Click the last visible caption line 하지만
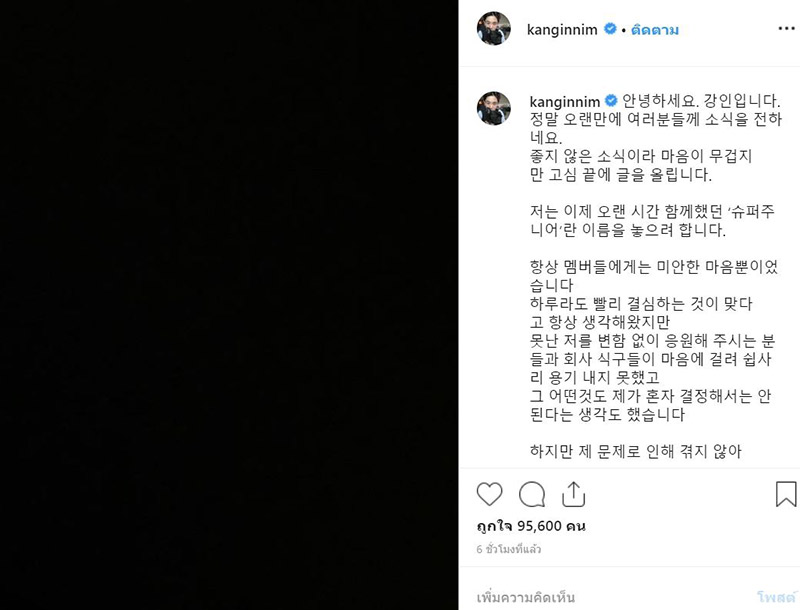This screenshot has height=610, width=800. click(635, 451)
